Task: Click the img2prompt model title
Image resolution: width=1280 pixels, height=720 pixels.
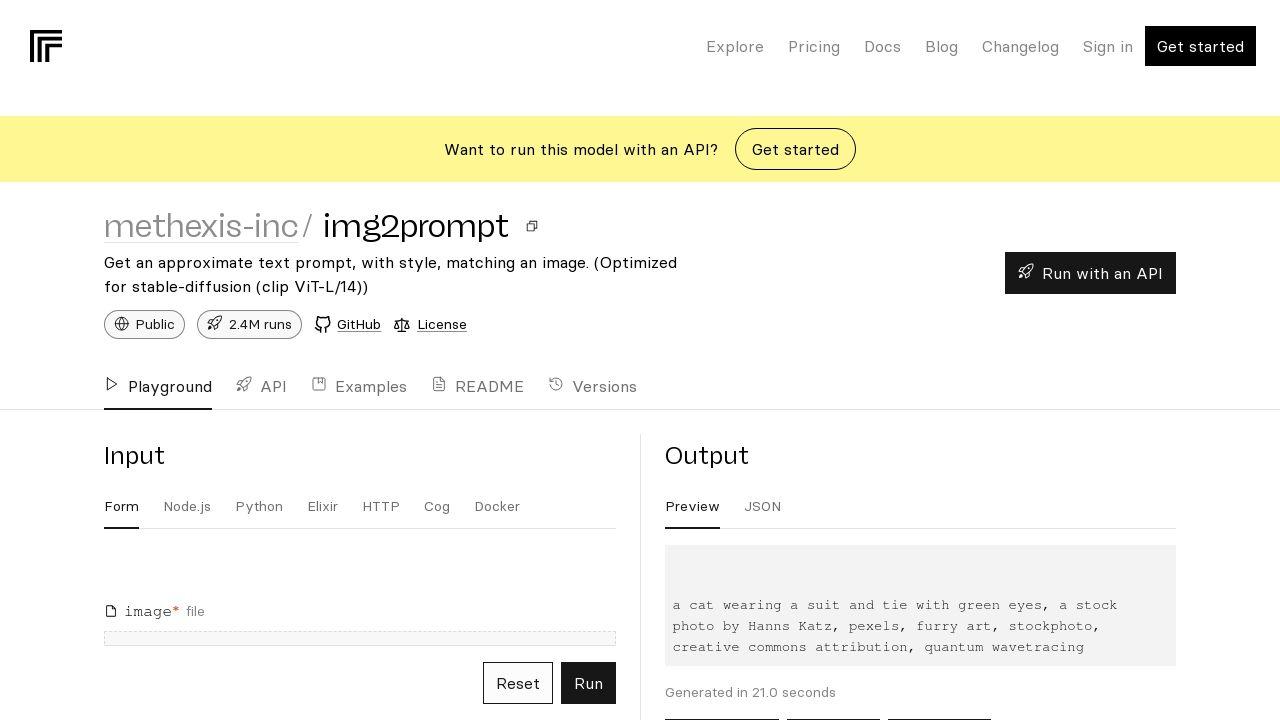Action: tap(416, 226)
